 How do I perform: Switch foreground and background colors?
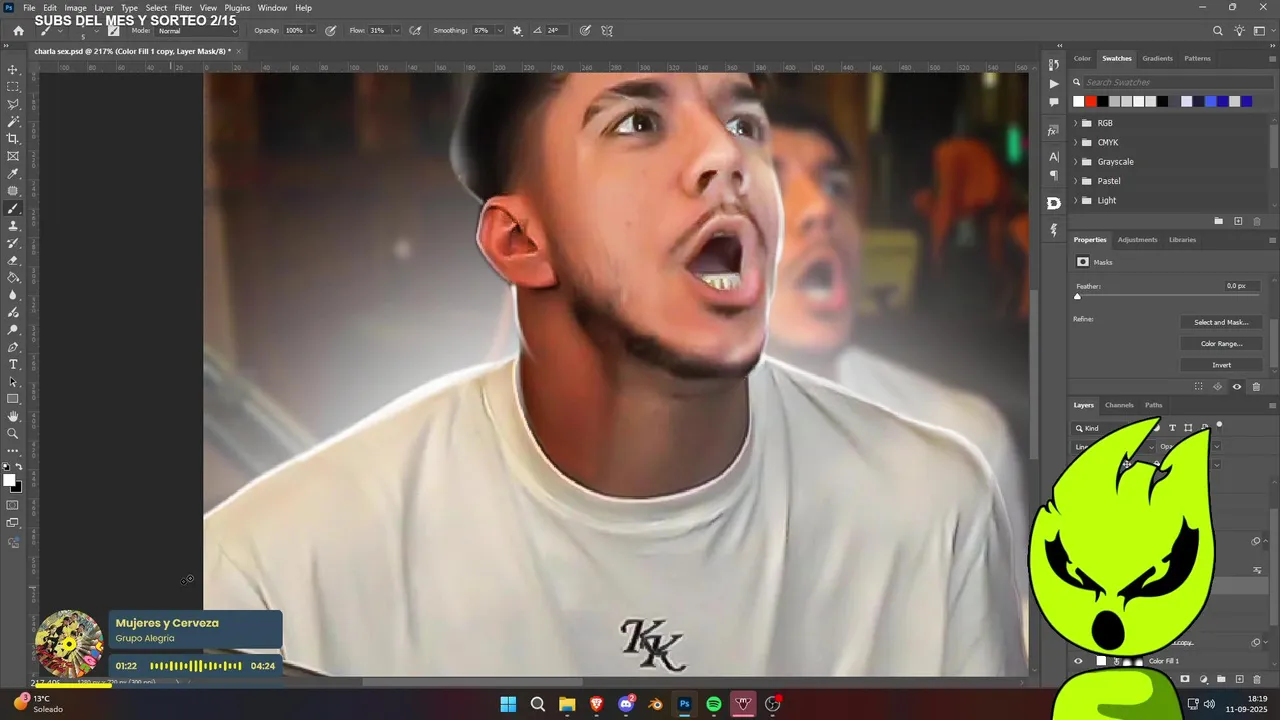point(19,467)
